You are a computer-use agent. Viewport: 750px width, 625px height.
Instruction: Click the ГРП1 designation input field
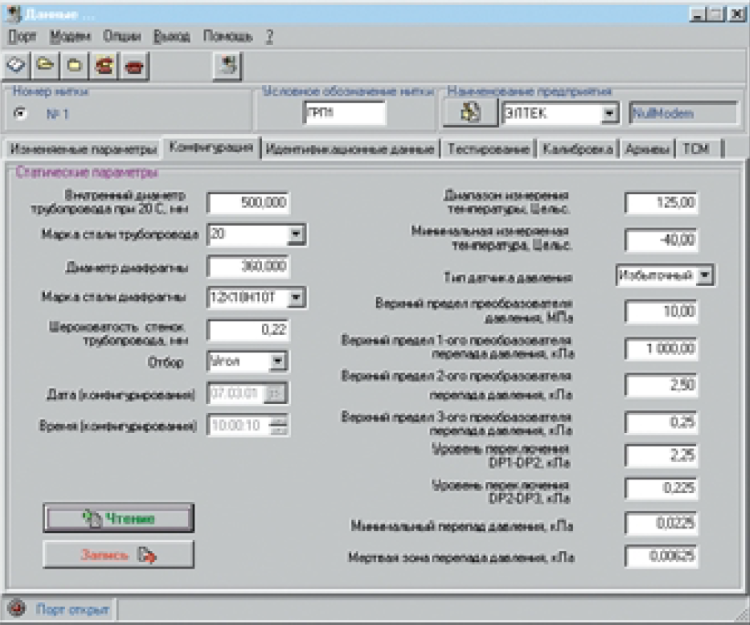coord(344,113)
